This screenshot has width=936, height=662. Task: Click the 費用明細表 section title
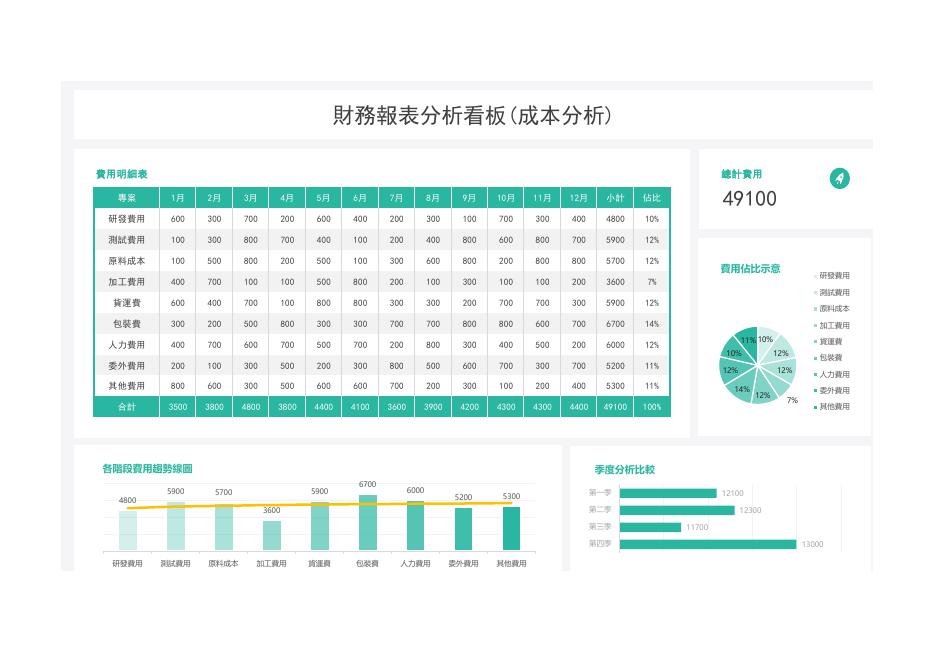pyautogui.click(x=122, y=174)
